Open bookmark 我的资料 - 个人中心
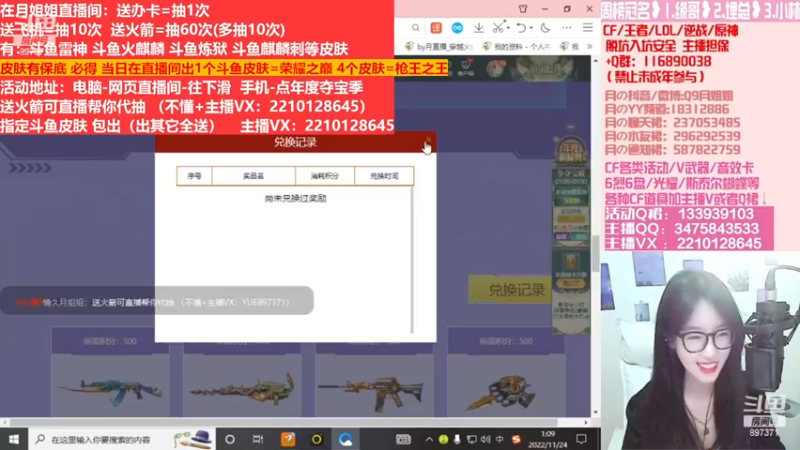The height and width of the screenshot is (450, 800). pyautogui.click(x=517, y=46)
